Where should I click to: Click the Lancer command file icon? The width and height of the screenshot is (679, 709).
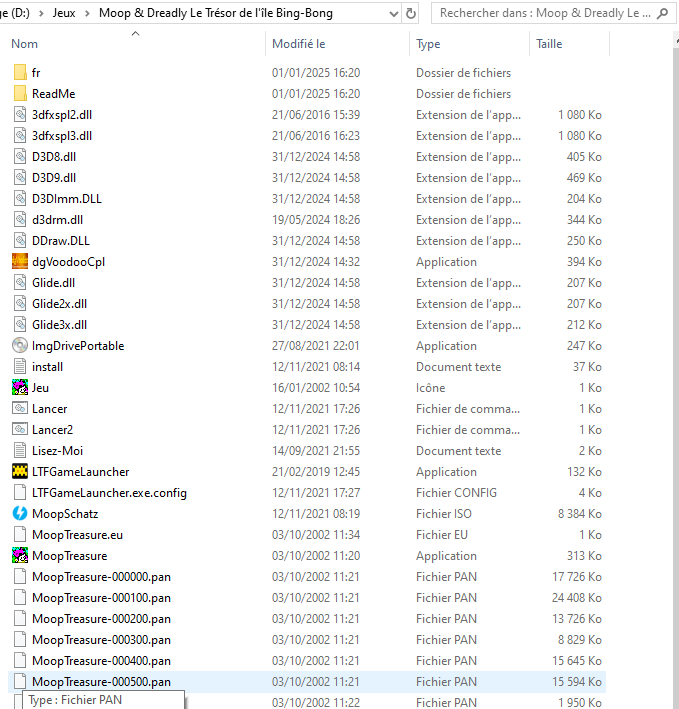pos(20,408)
